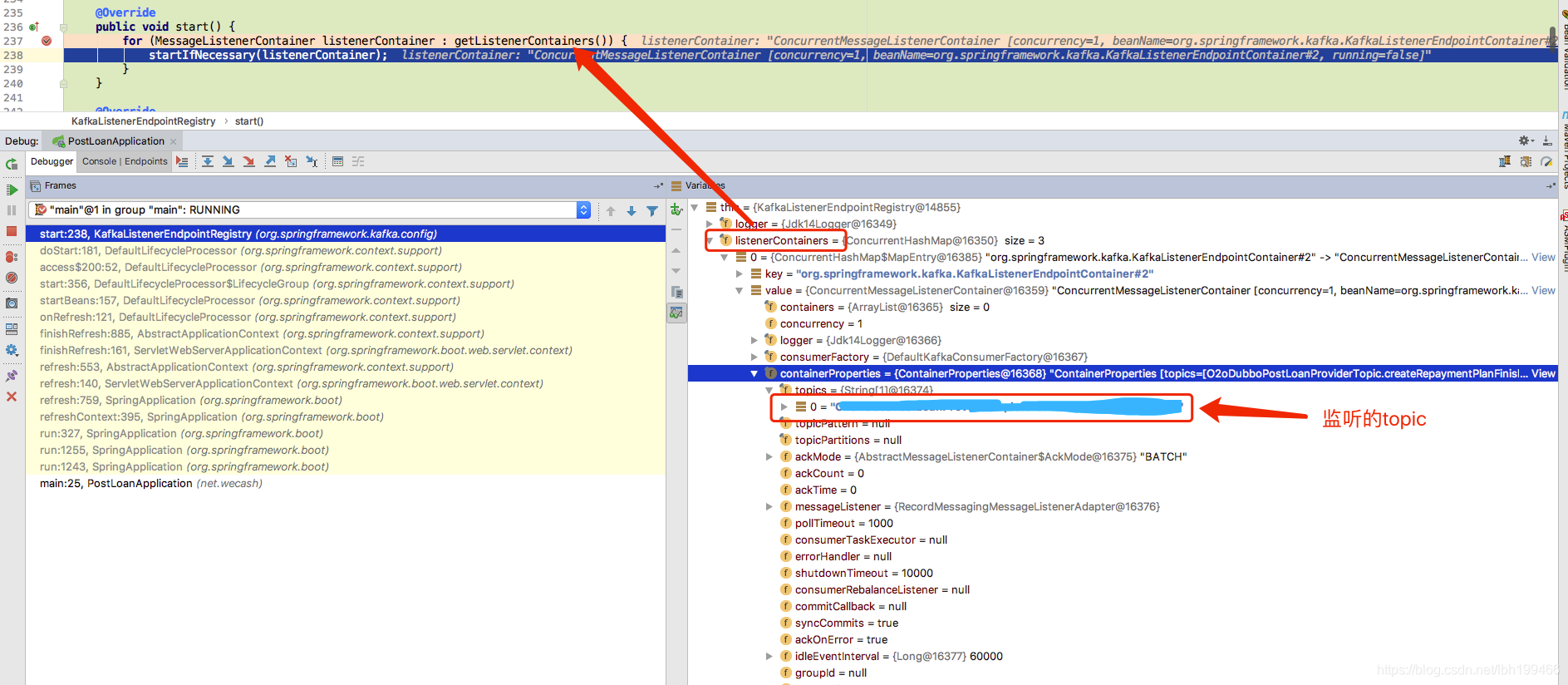Click Show Execution Point icon

[182, 161]
